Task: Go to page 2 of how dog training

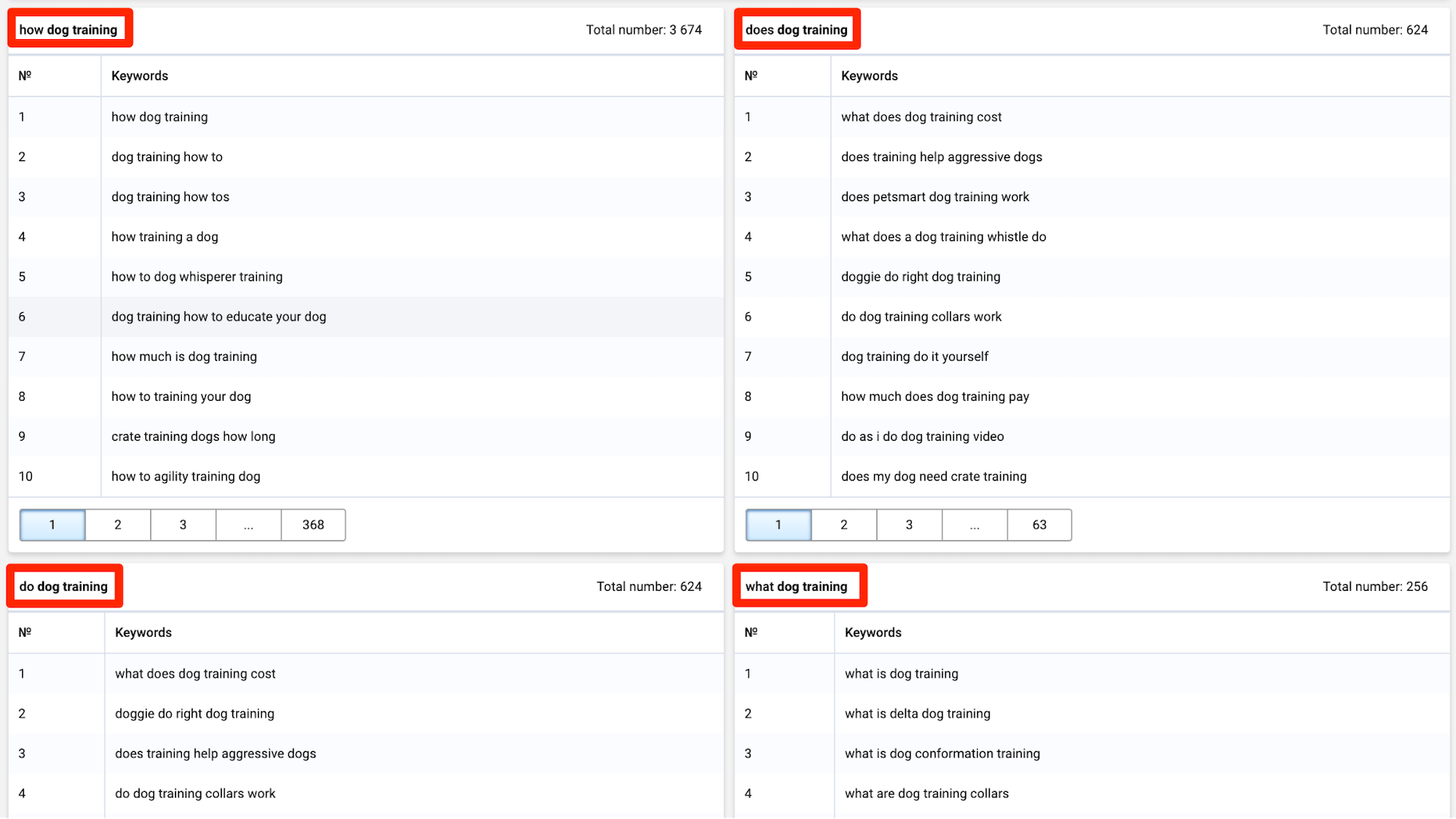Action: click(x=117, y=524)
